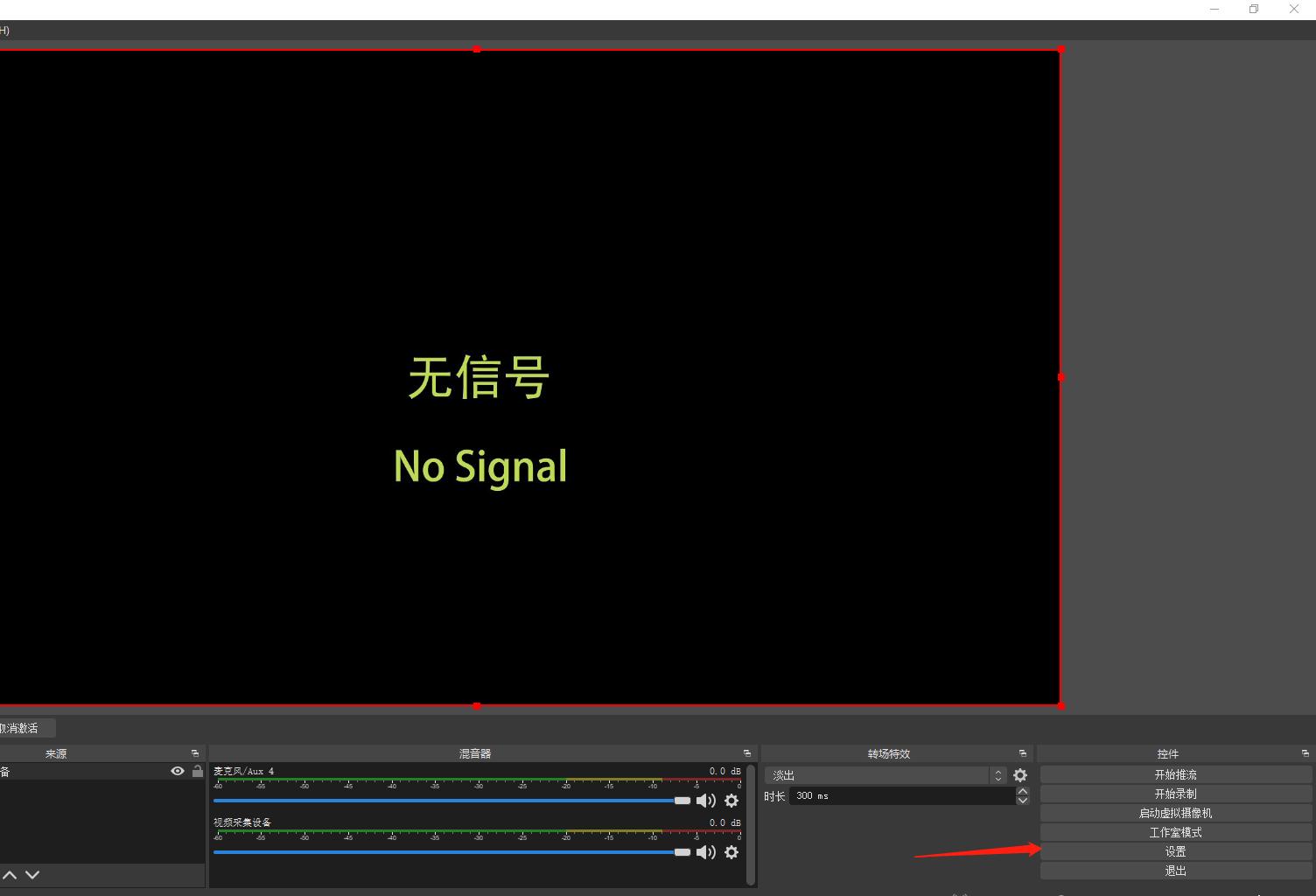Increase transition duration with the up stepper

tap(1021, 790)
